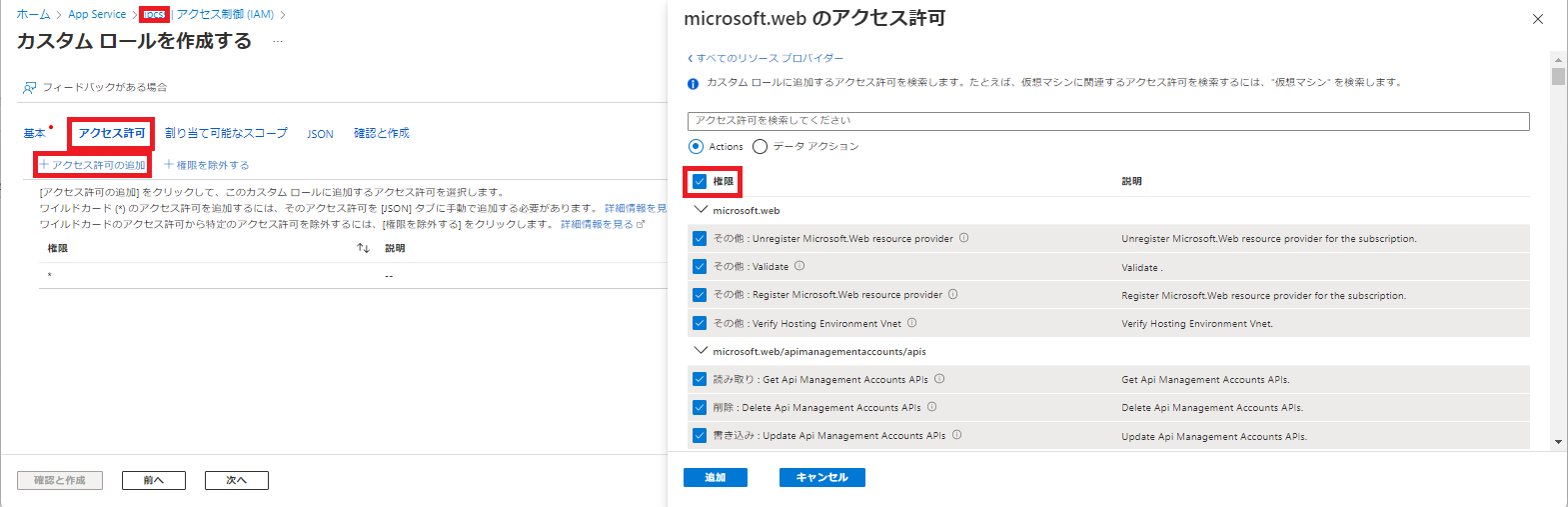Viewport: 1568px width, 507px height.
Task: Click the 説明 column header in the left table
Action: [x=395, y=248]
